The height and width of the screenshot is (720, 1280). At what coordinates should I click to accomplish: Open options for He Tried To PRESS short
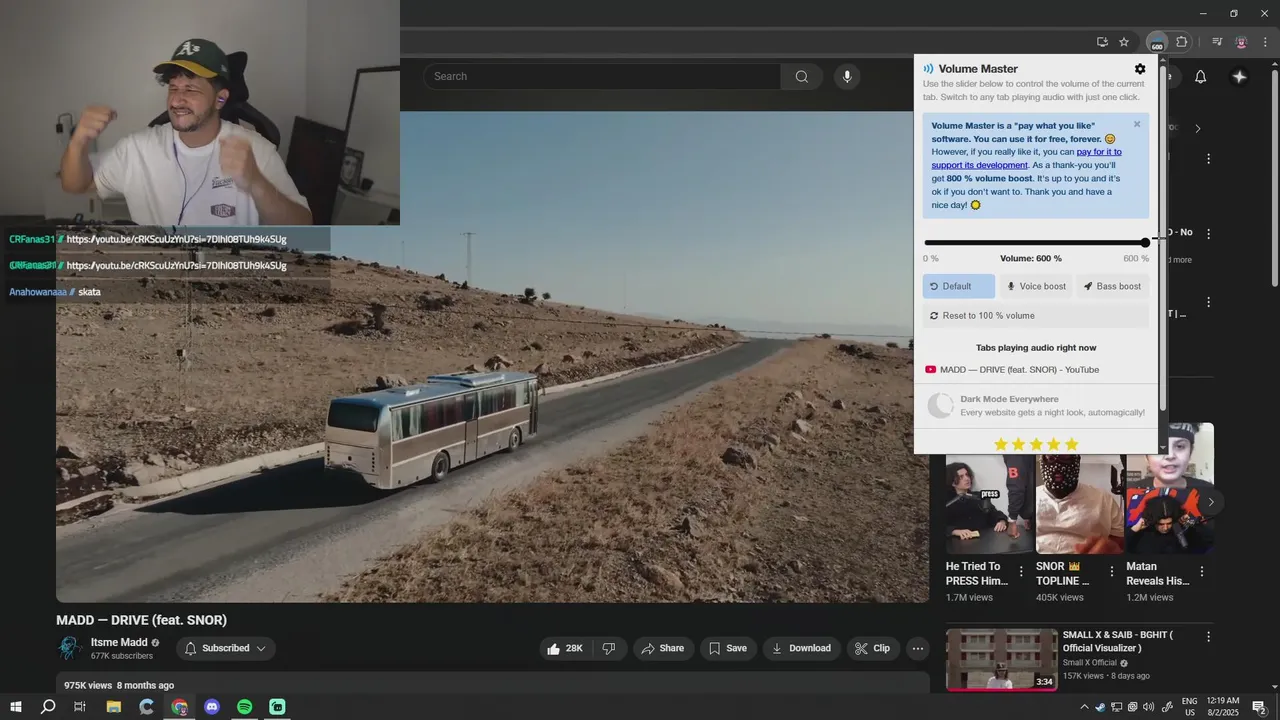tap(1021, 572)
